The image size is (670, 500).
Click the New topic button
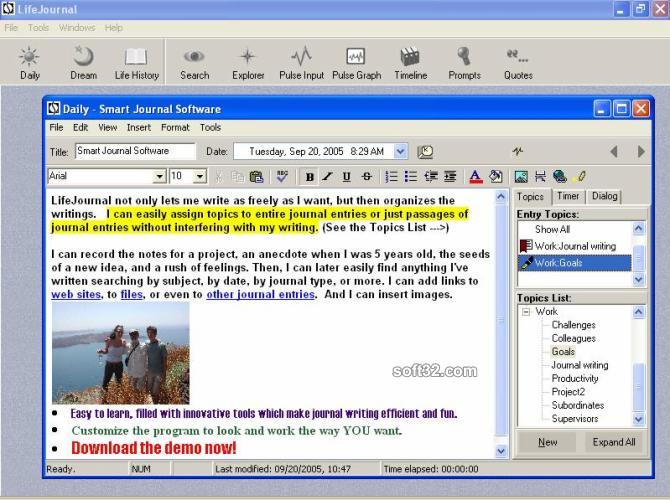tap(547, 442)
